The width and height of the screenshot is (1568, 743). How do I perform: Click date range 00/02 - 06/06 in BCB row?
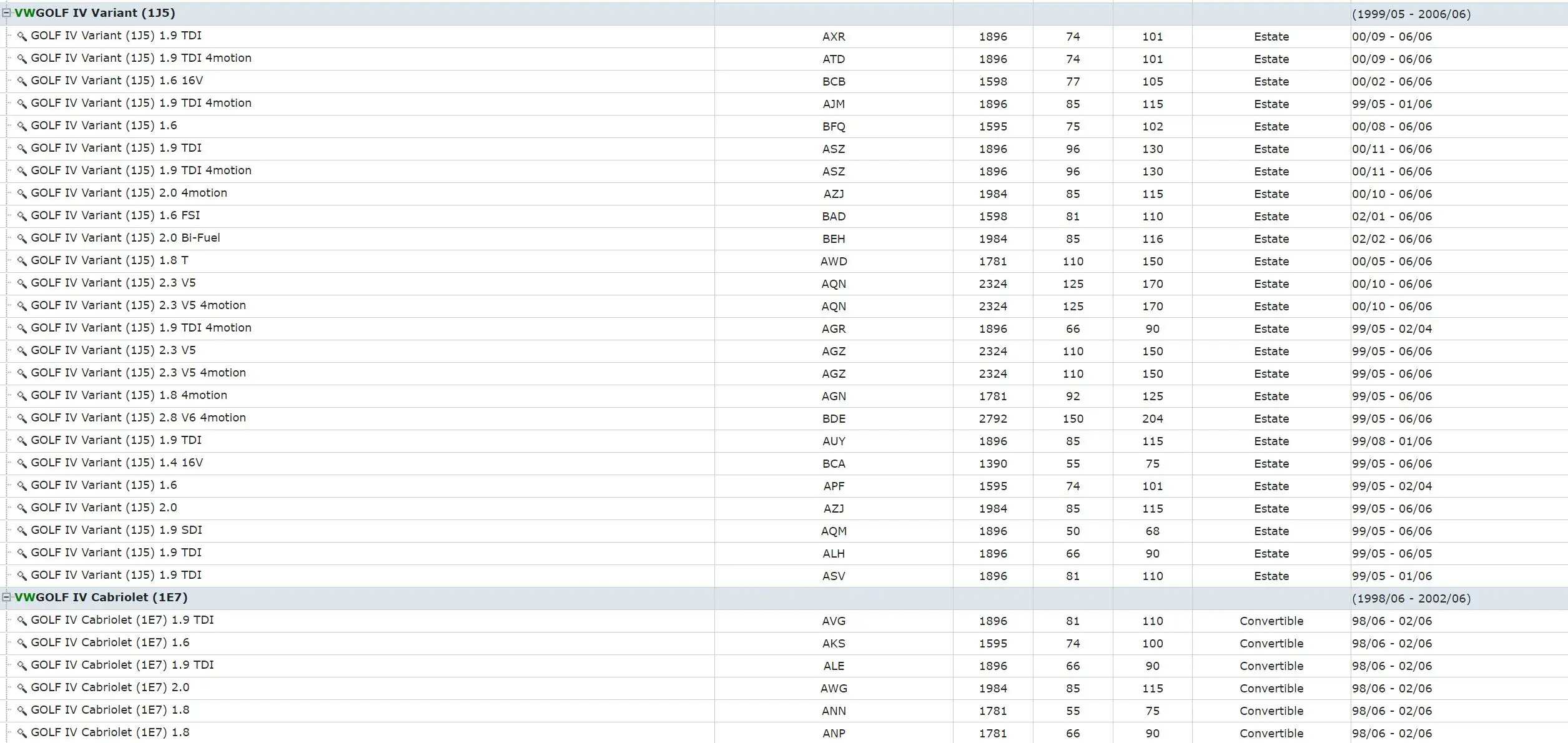pyautogui.click(x=1392, y=82)
